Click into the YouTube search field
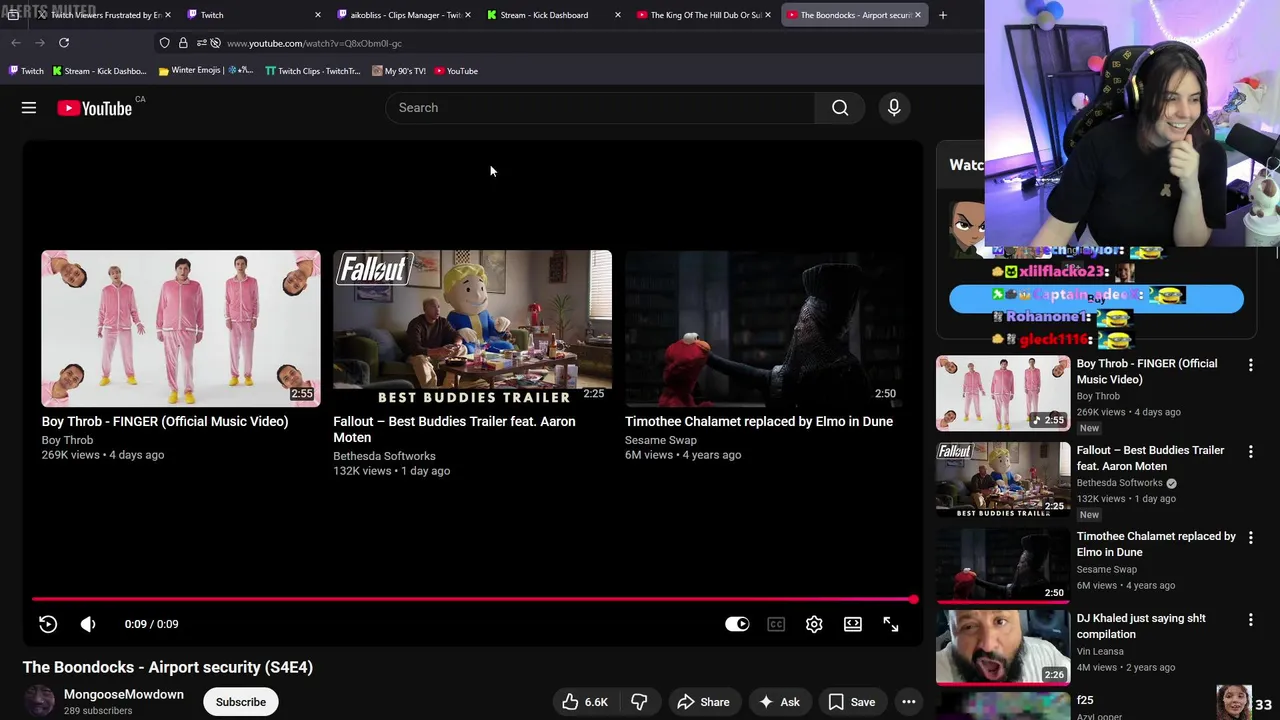The width and height of the screenshot is (1280, 720). click(600, 108)
